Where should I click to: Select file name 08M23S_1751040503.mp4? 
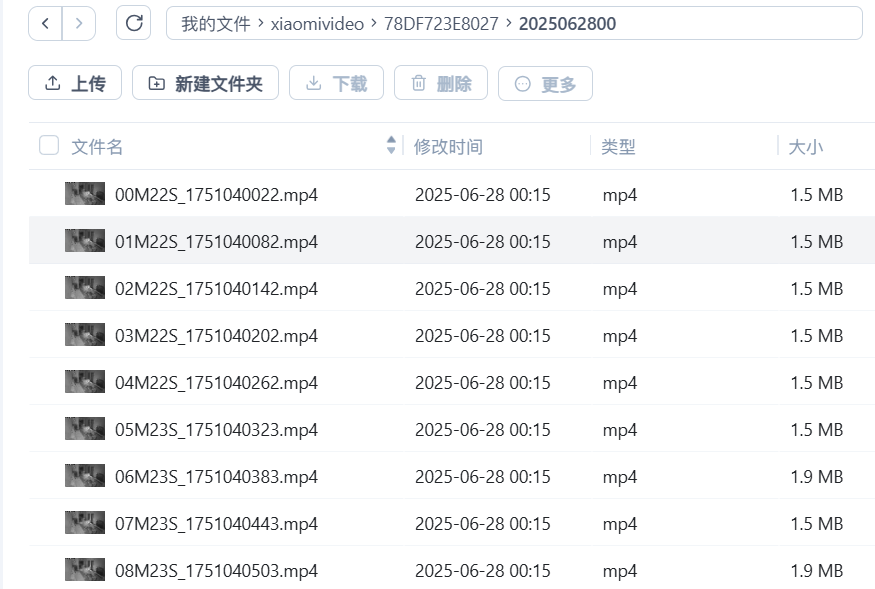click(217, 571)
